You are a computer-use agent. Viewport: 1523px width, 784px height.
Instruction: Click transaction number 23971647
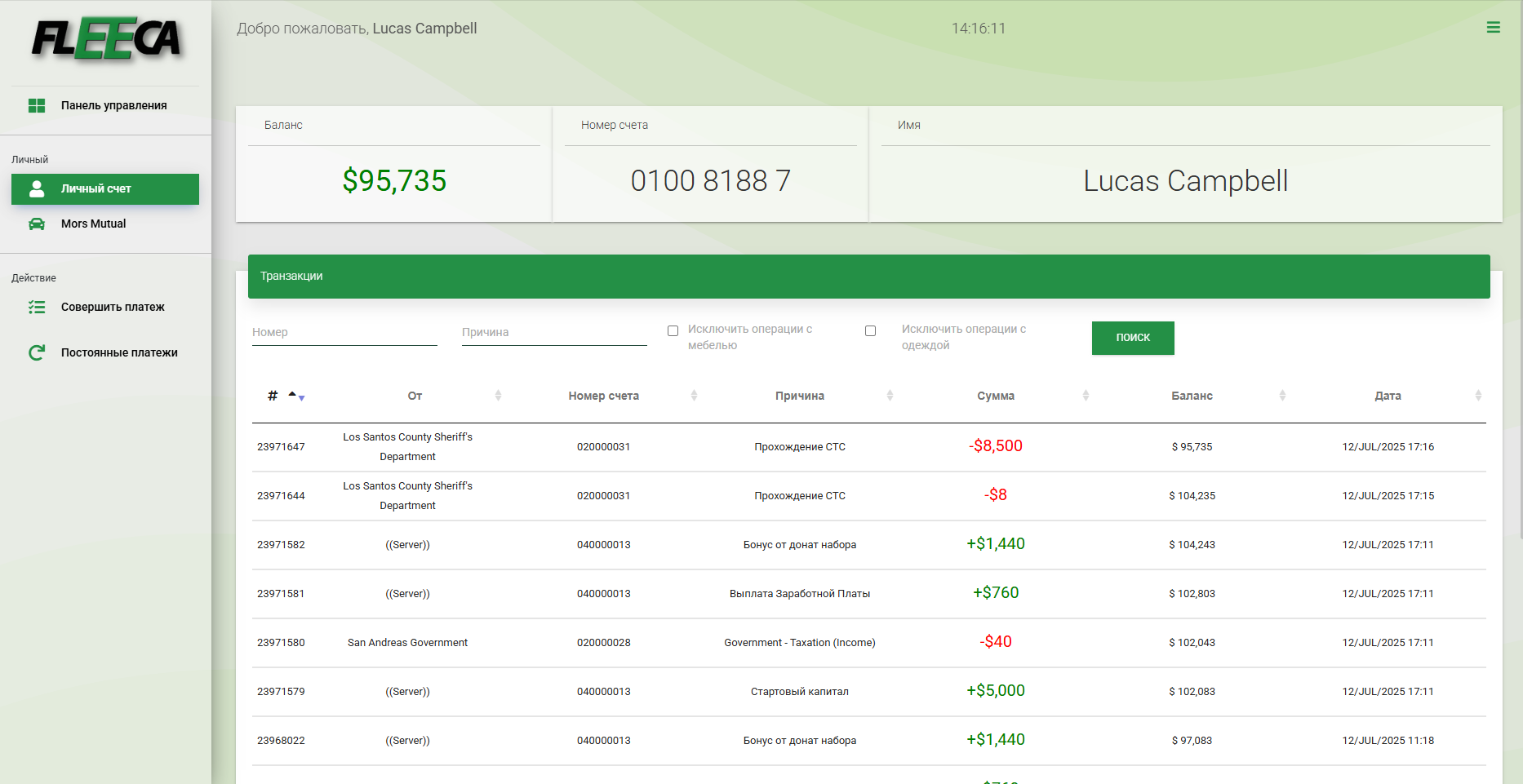(x=281, y=447)
